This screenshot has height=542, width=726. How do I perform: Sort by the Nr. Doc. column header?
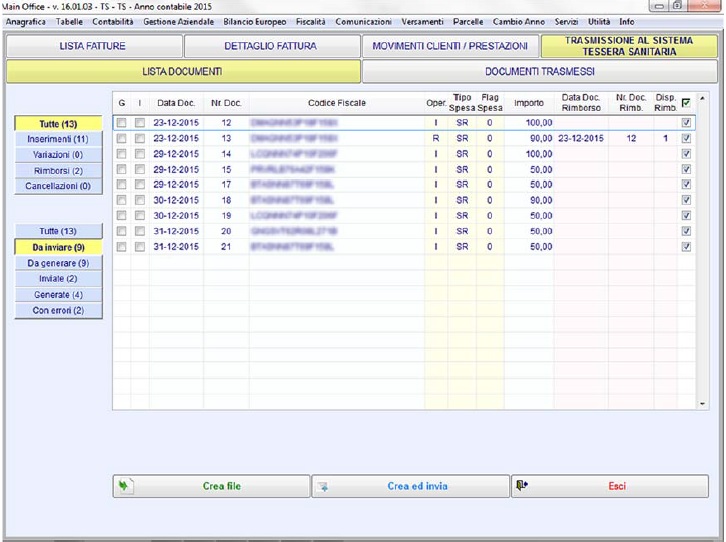[226, 103]
